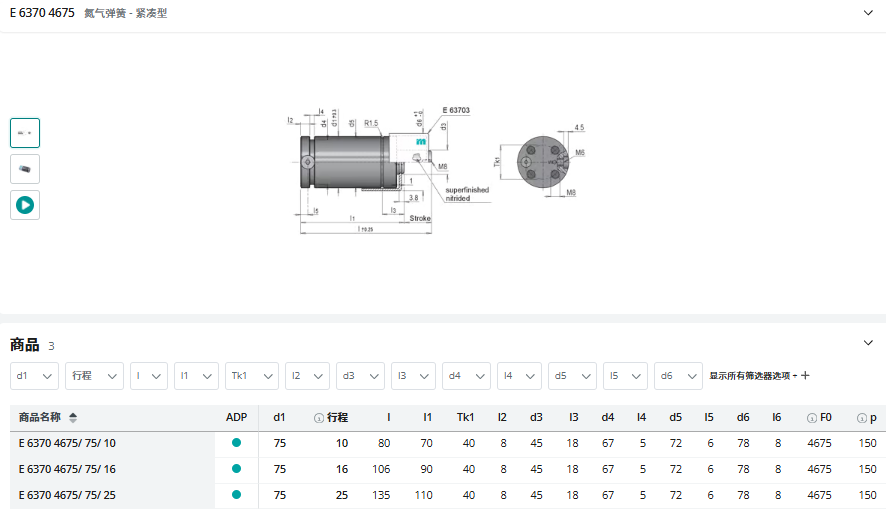Click info icon next to 行程 header
Screen dimensions: 886x509
(x=319, y=418)
